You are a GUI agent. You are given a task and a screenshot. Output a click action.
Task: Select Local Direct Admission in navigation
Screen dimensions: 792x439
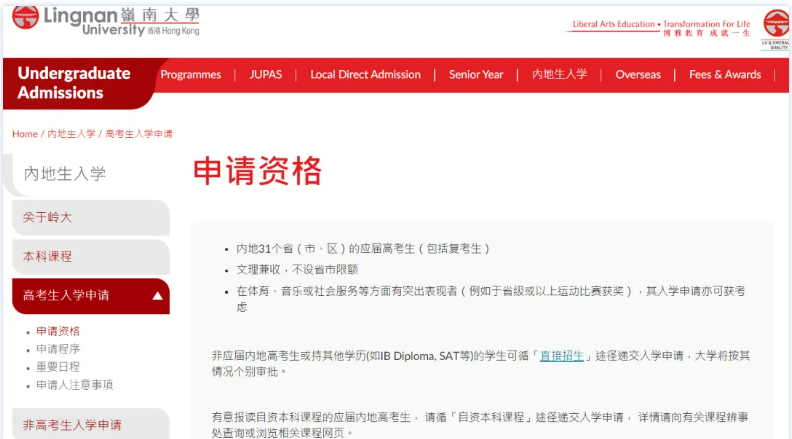(x=365, y=75)
